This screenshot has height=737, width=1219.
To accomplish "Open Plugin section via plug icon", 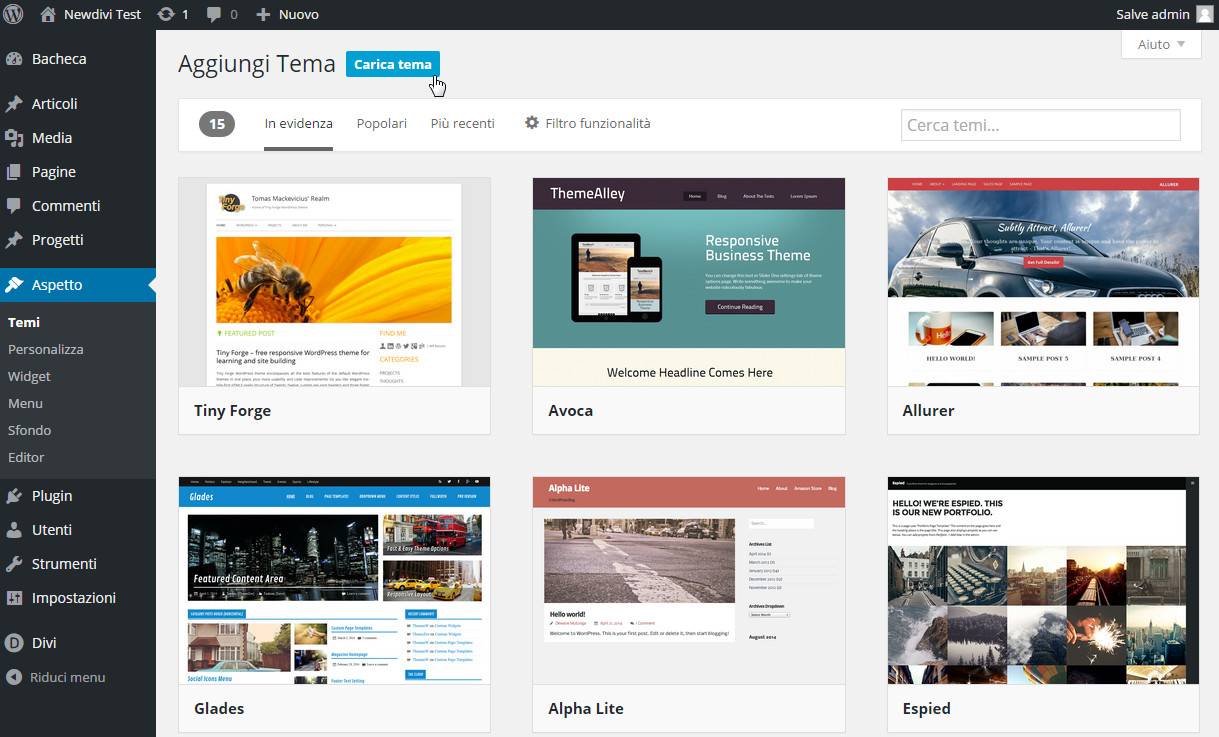I will point(14,496).
